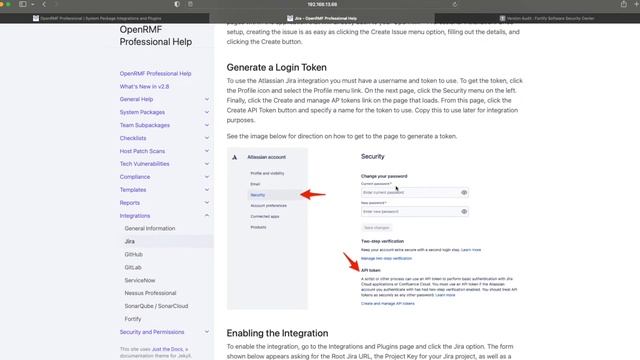Viewport: 640px width, 360px height.
Task: Go back with the browser back arrow
Action: coord(44,4)
